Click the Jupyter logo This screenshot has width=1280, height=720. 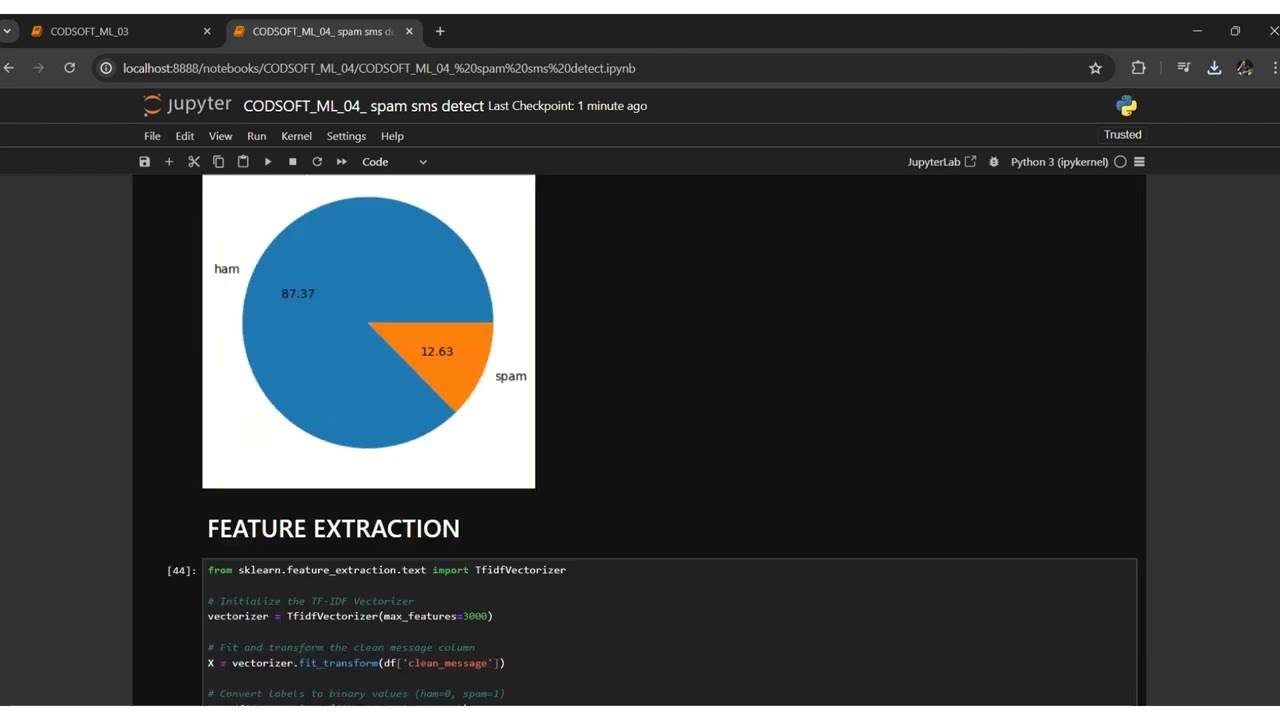pos(187,105)
